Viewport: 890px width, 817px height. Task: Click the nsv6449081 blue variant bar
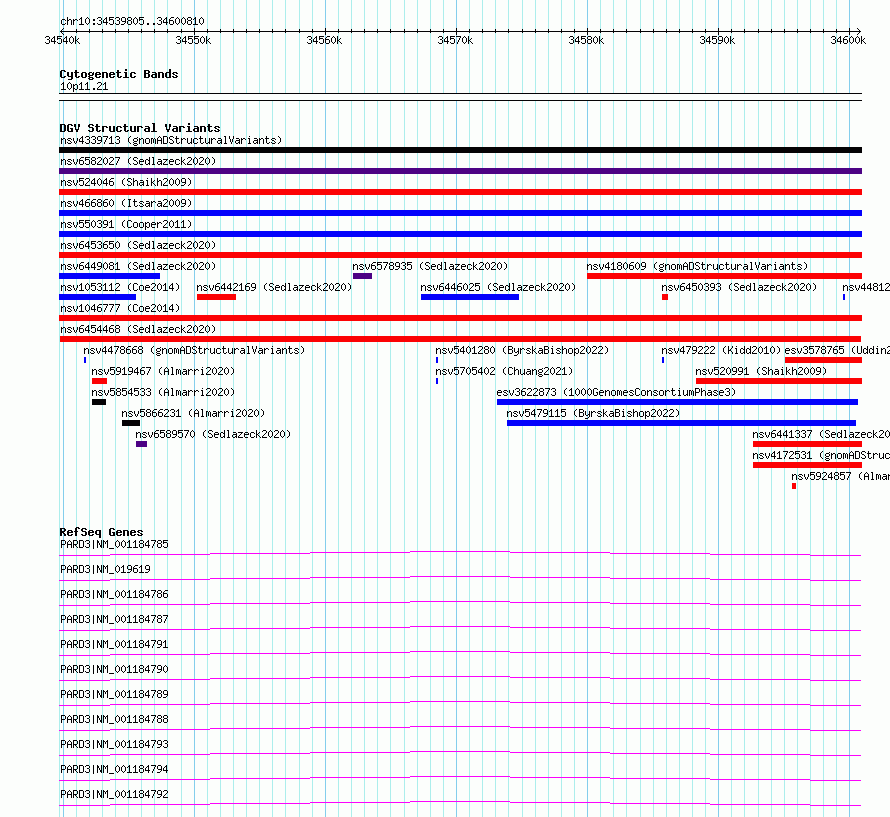pos(110,276)
